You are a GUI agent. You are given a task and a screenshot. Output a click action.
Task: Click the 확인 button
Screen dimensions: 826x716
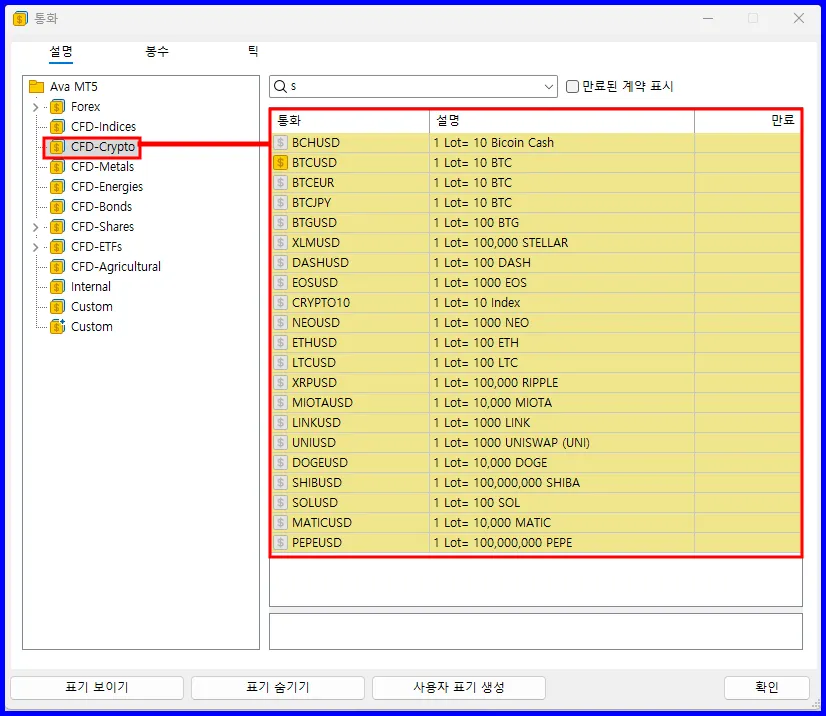pos(766,688)
